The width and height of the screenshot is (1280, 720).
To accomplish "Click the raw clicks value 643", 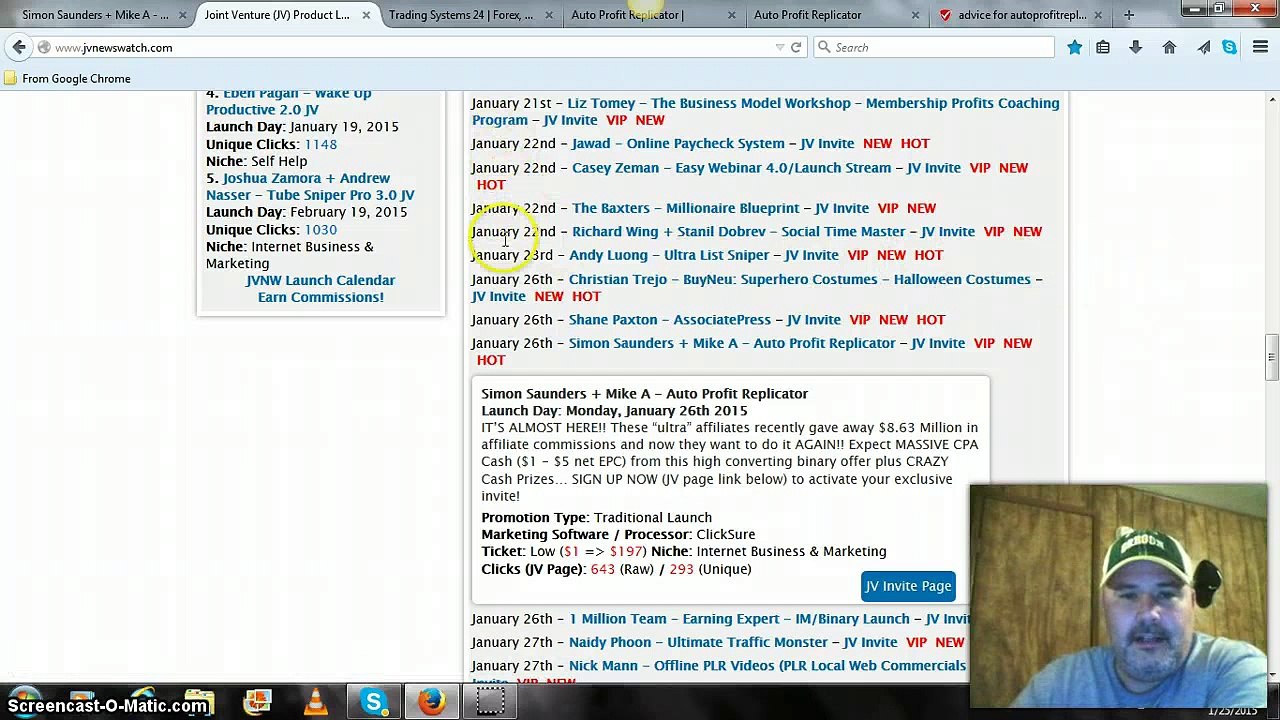I will [602, 569].
